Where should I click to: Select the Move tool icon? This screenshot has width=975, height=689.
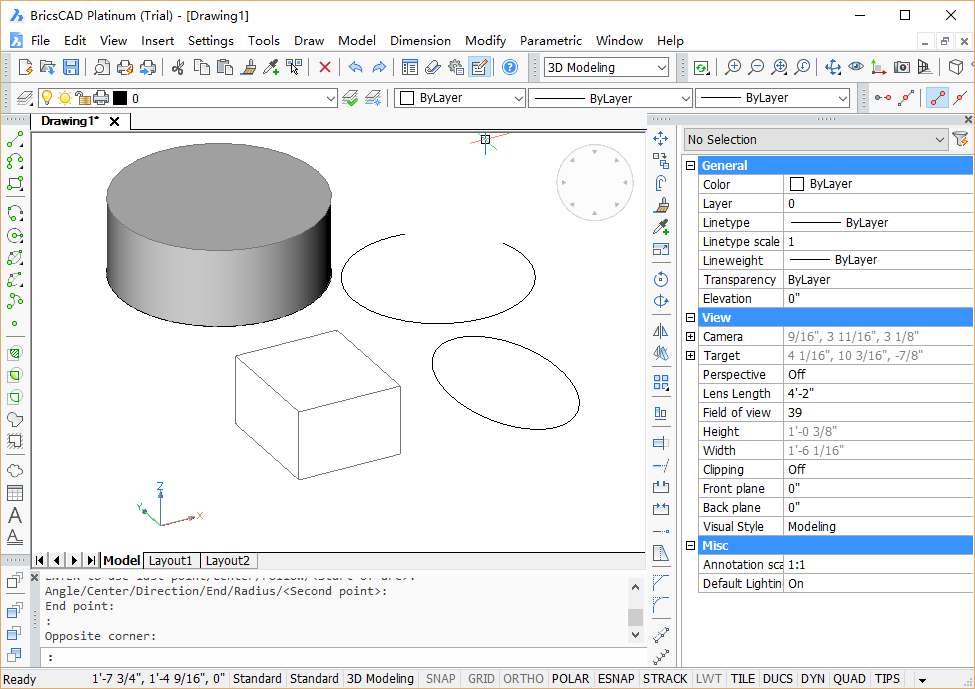(x=660, y=138)
